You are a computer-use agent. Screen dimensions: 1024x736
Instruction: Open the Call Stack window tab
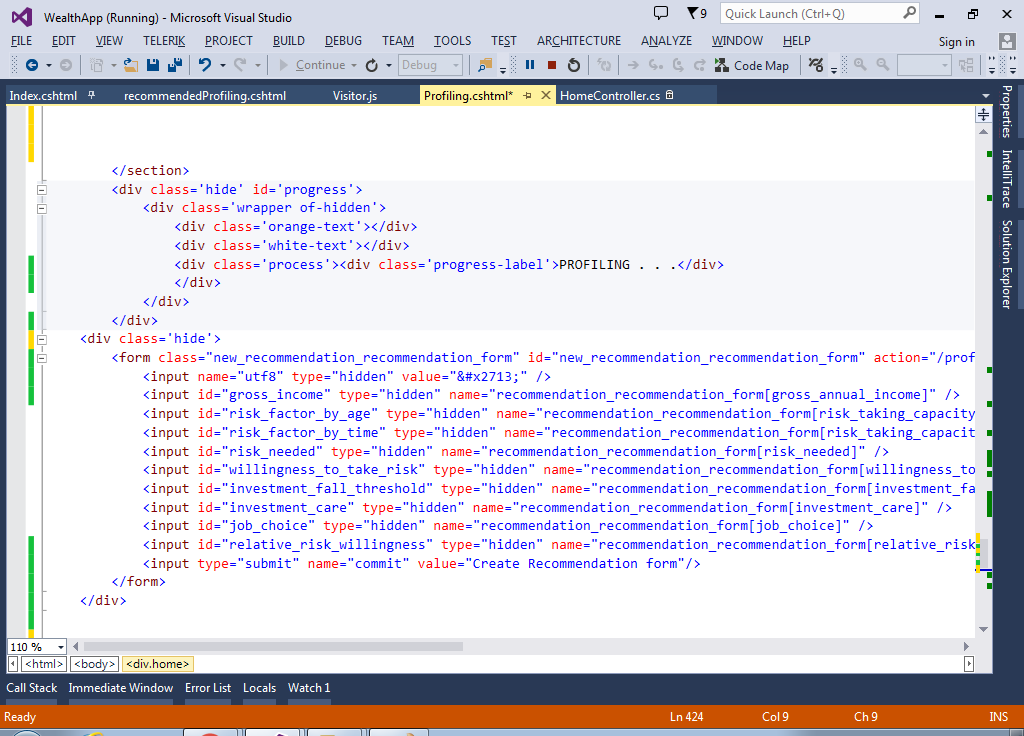pyautogui.click(x=31, y=688)
